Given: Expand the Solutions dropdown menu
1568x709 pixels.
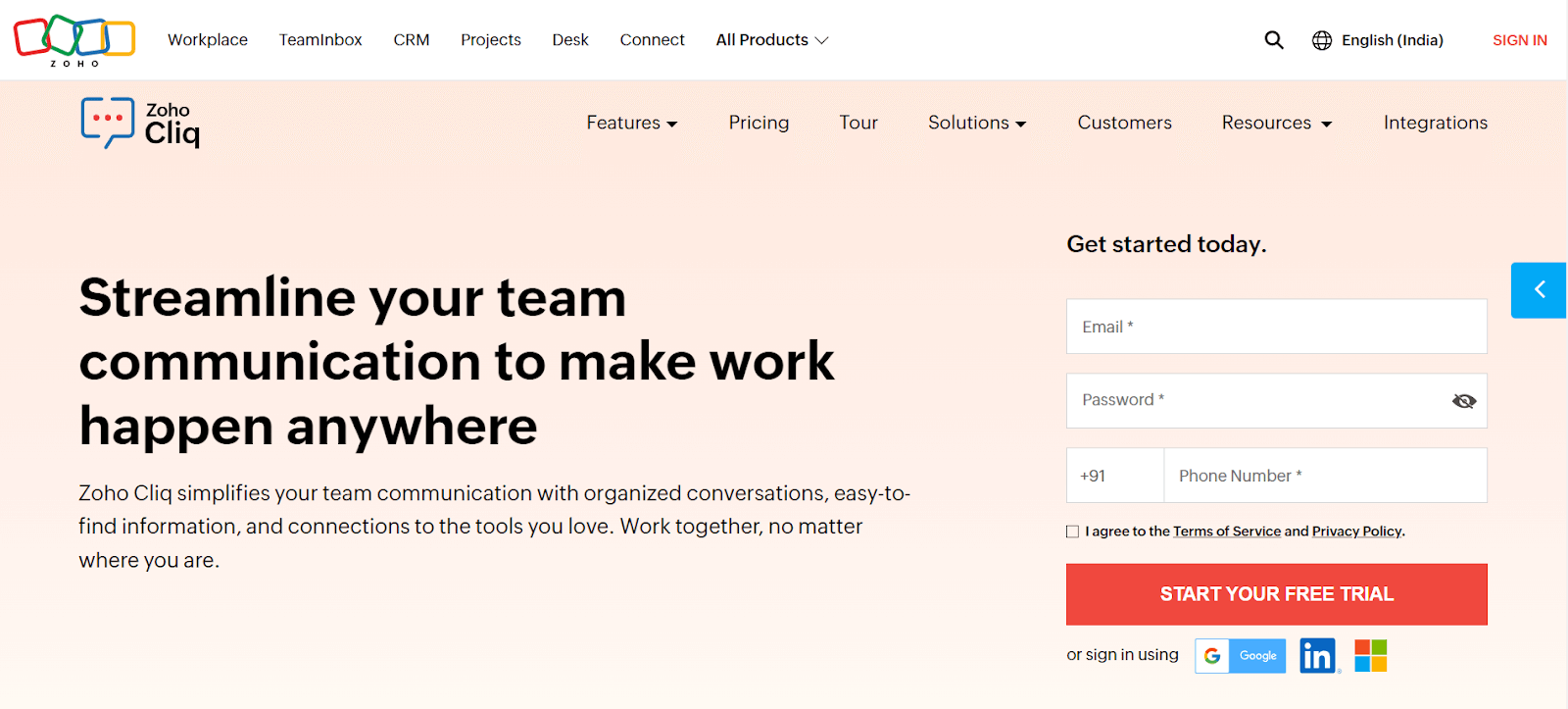Looking at the screenshot, I should [977, 123].
